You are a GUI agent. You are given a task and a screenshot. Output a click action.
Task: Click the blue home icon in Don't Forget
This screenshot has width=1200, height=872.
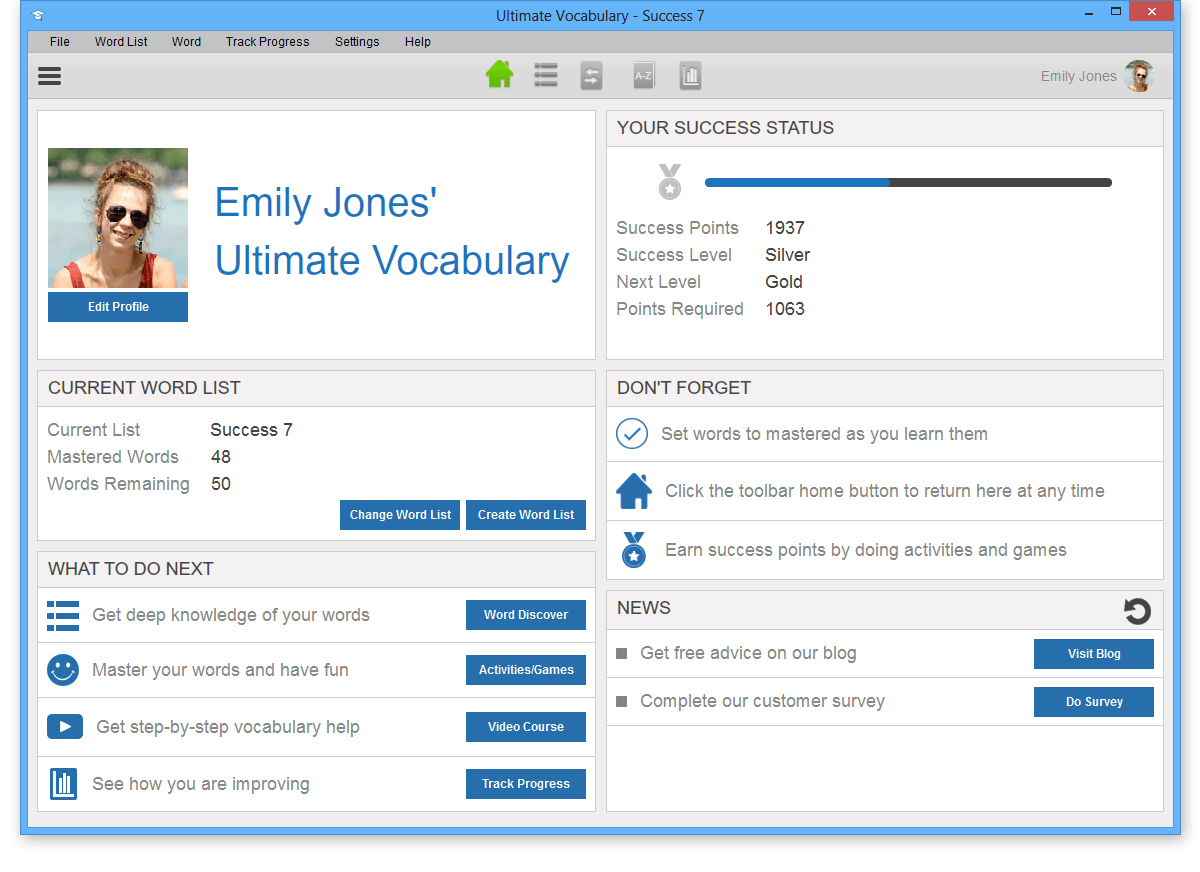[x=634, y=491]
